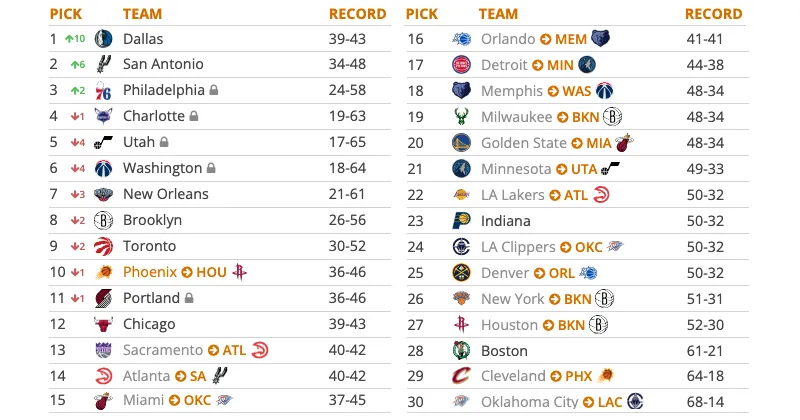Click the LAC link beside Oklahoma City

[609, 402]
